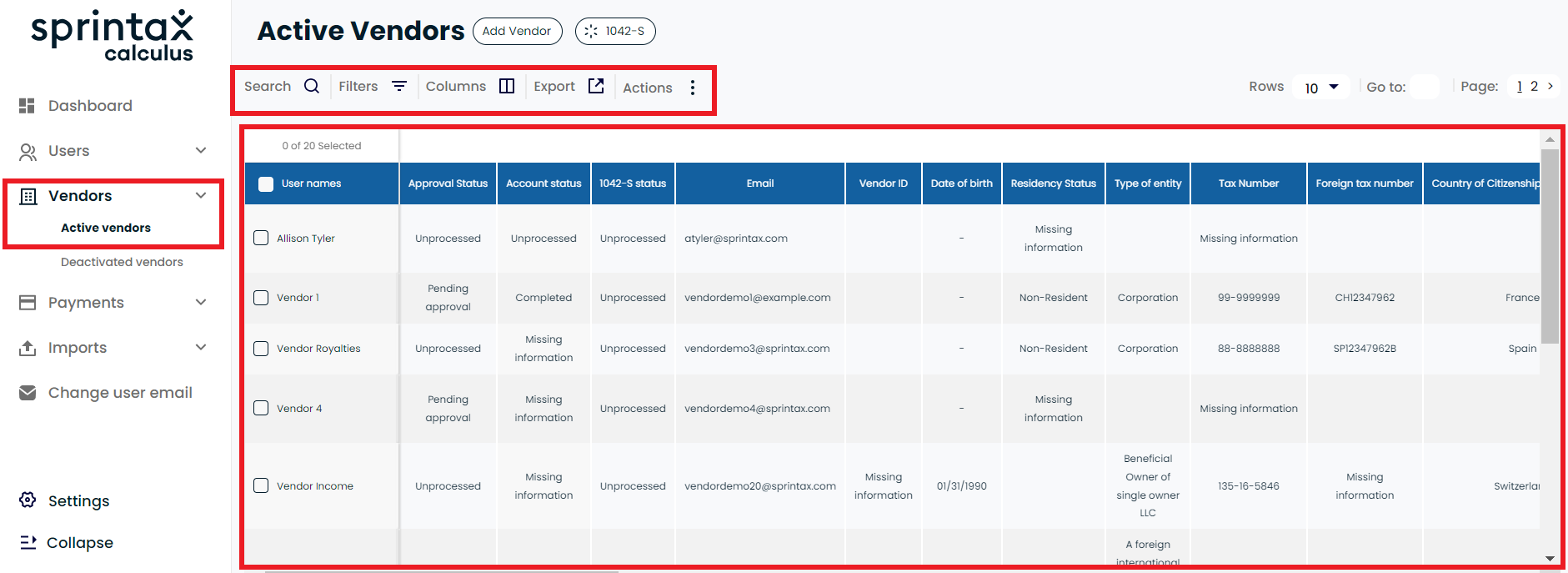Image resolution: width=1568 pixels, height=573 pixels.
Task: Click the Search toolbar label
Action: click(x=268, y=86)
